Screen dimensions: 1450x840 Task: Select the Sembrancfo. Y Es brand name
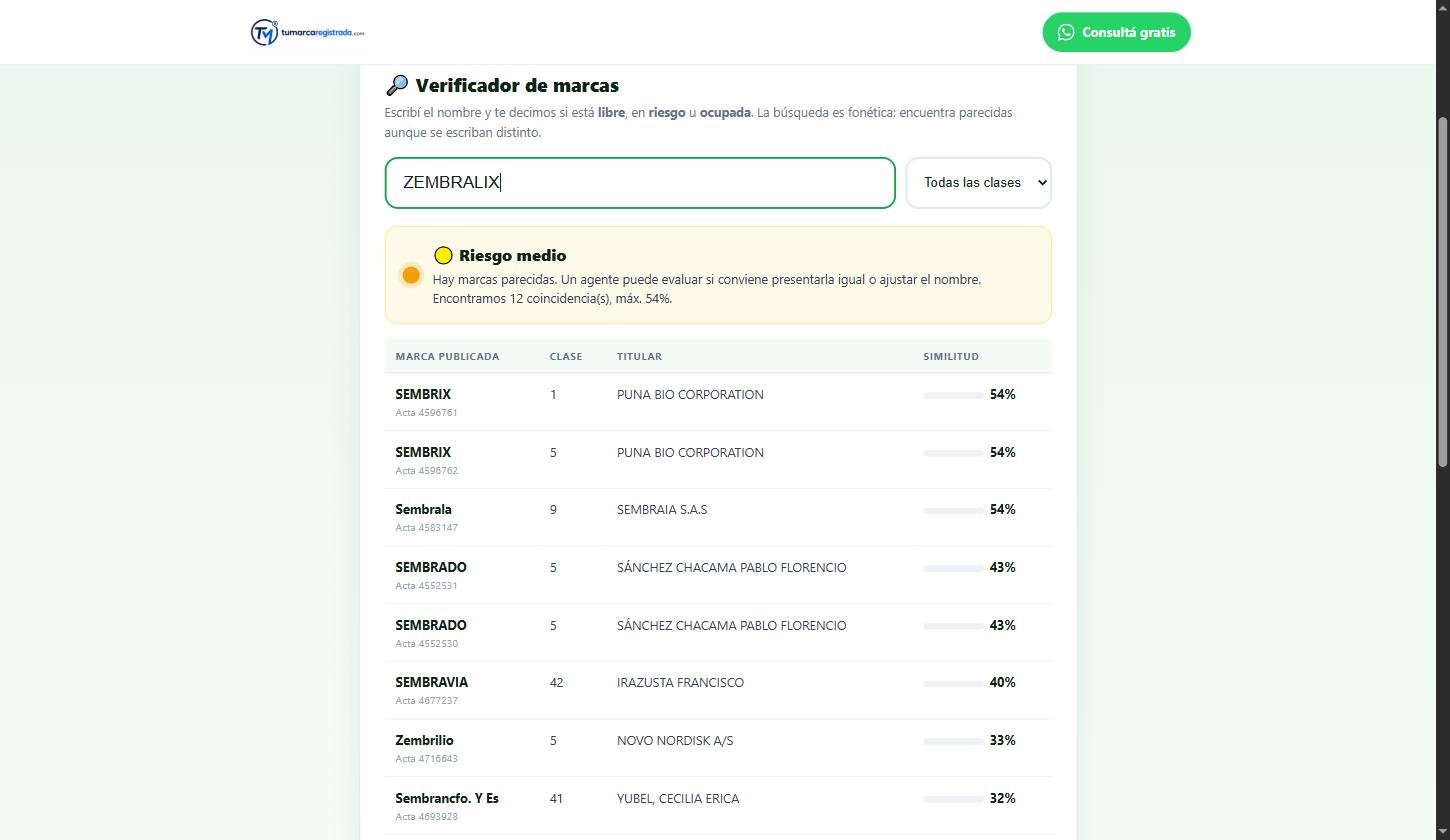(447, 798)
